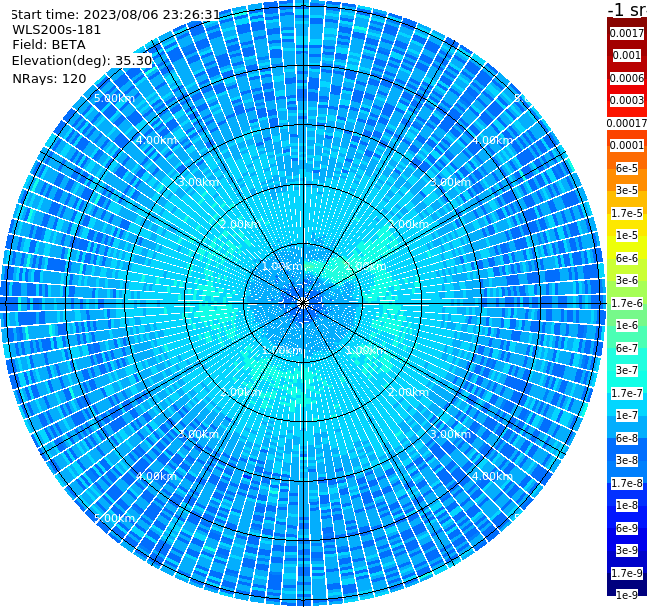Select the 3e-6 colorbar value
The height and width of the screenshot is (607, 647).
coord(627,280)
